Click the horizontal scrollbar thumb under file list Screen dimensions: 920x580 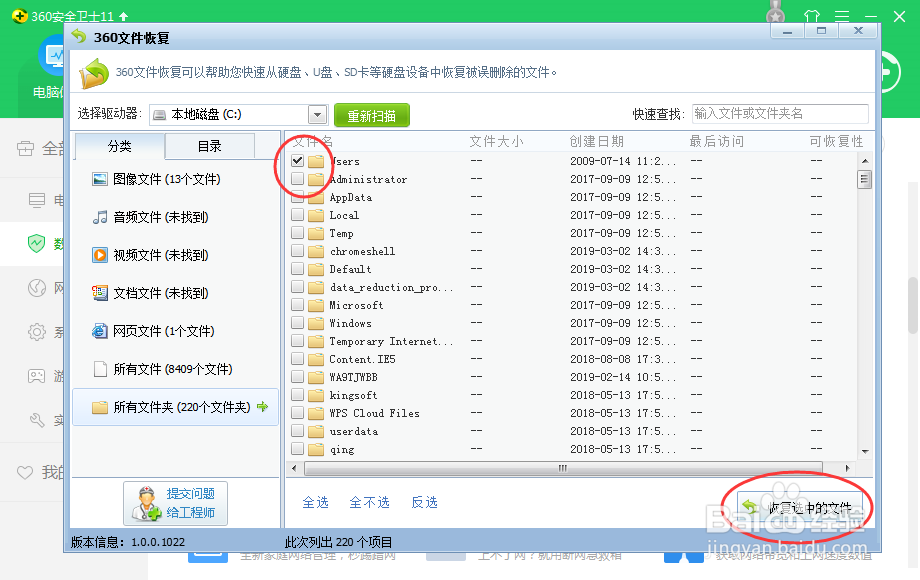563,468
